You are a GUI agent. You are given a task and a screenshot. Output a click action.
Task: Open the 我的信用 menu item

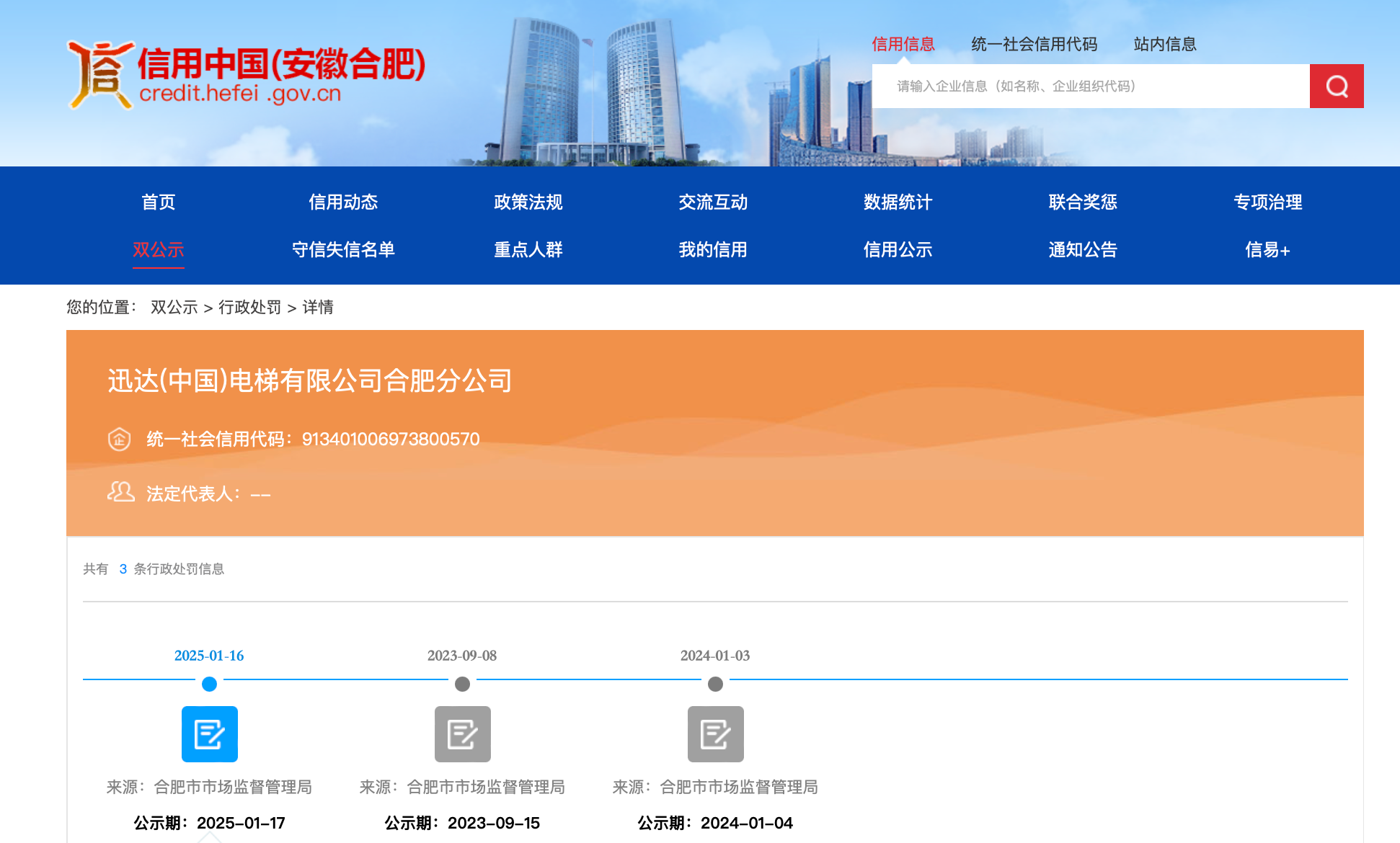(713, 249)
